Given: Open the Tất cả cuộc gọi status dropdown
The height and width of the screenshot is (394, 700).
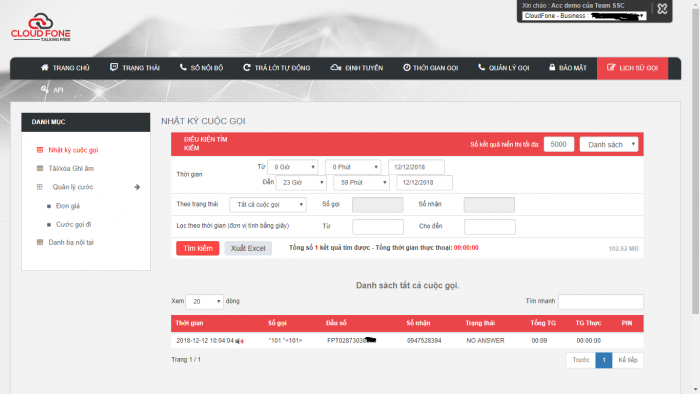Looking at the screenshot, I should pos(268,204).
